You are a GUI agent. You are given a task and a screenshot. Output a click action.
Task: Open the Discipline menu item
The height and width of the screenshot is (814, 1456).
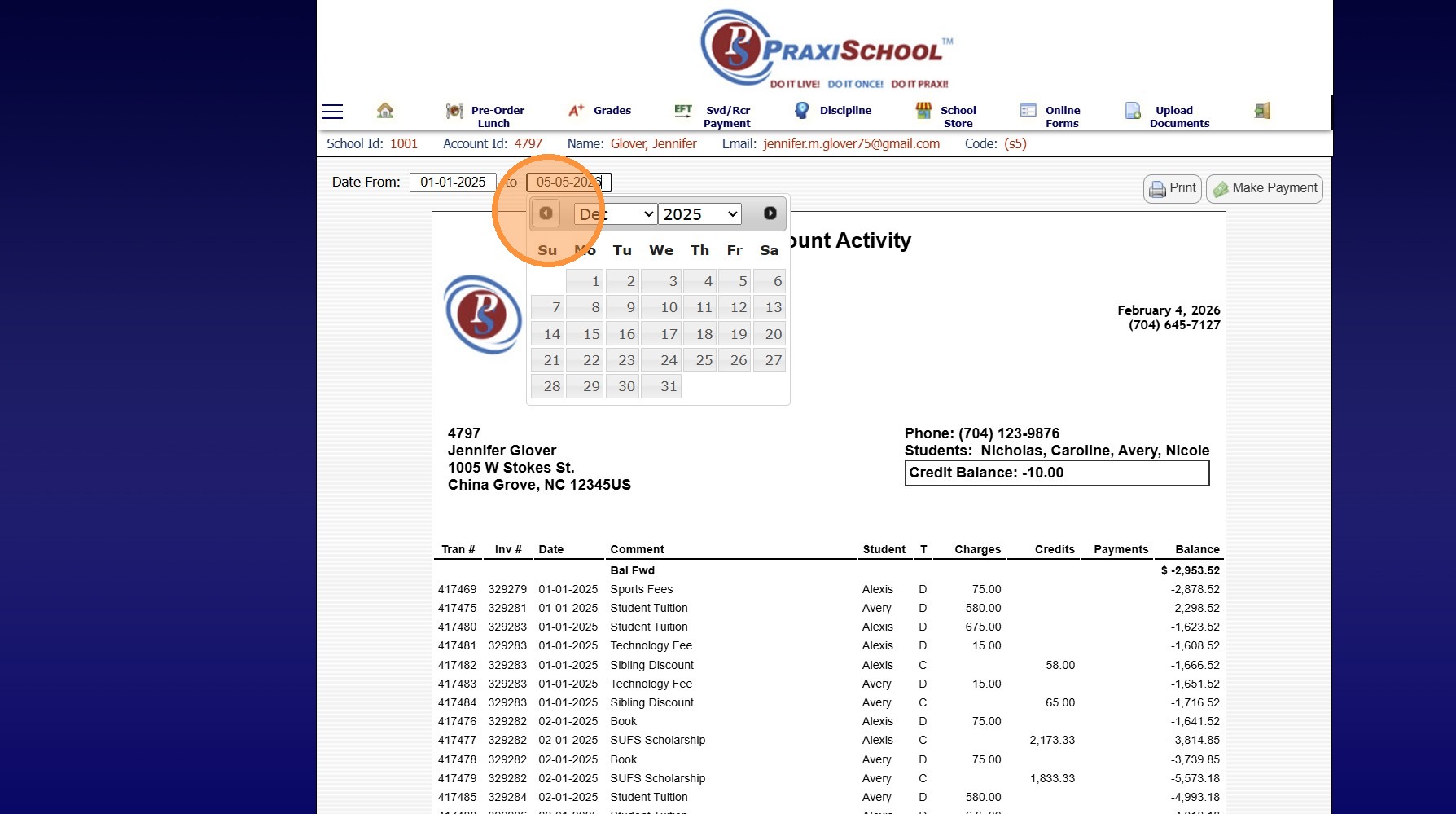(845, 110)
